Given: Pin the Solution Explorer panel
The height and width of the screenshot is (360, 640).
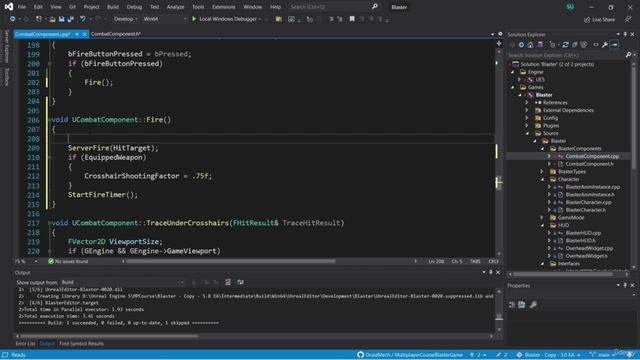Looking at the screenshot, I should (x=625, y=34).
